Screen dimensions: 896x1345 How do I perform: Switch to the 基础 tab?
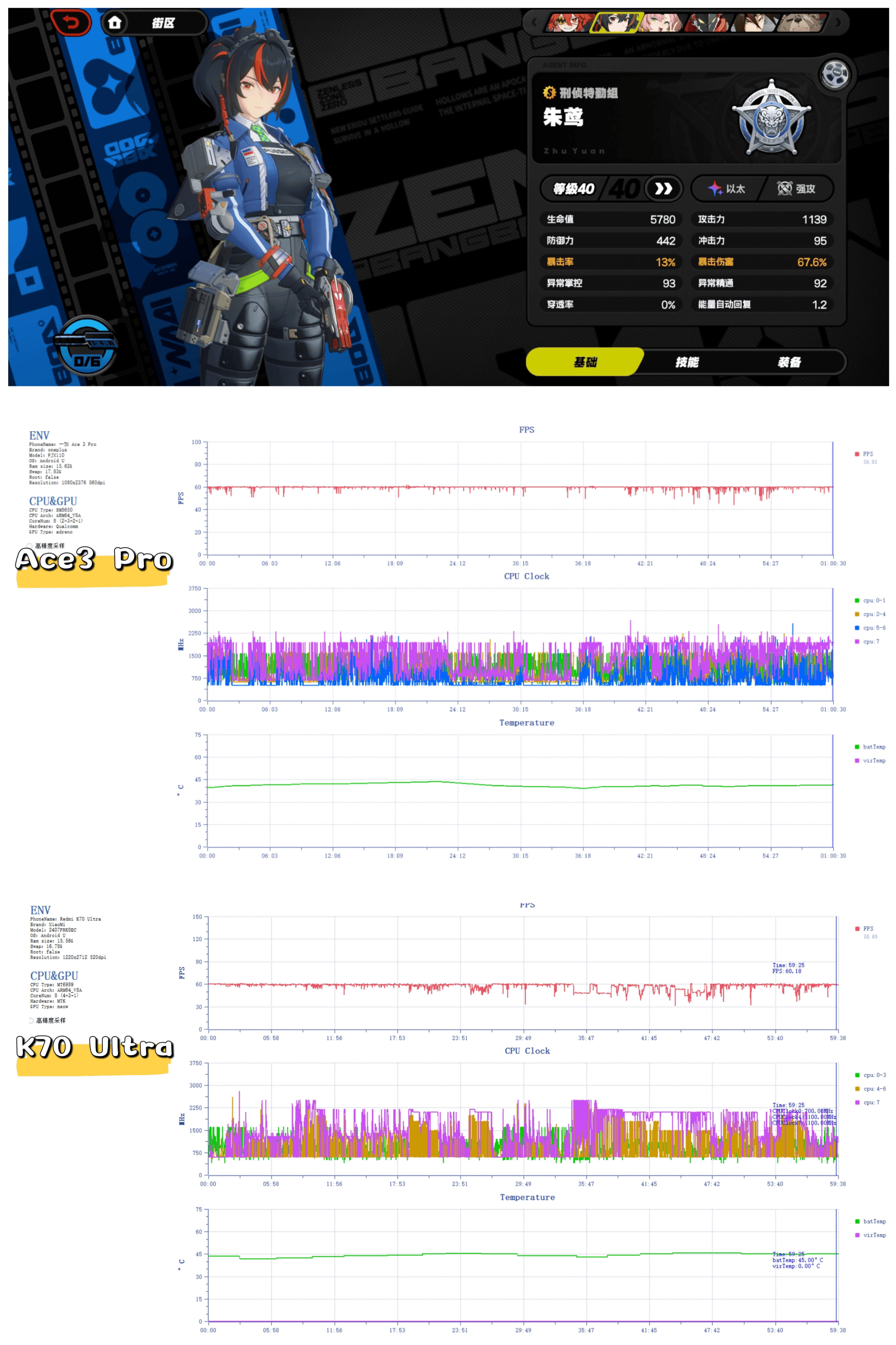click(x=584, y=362)
